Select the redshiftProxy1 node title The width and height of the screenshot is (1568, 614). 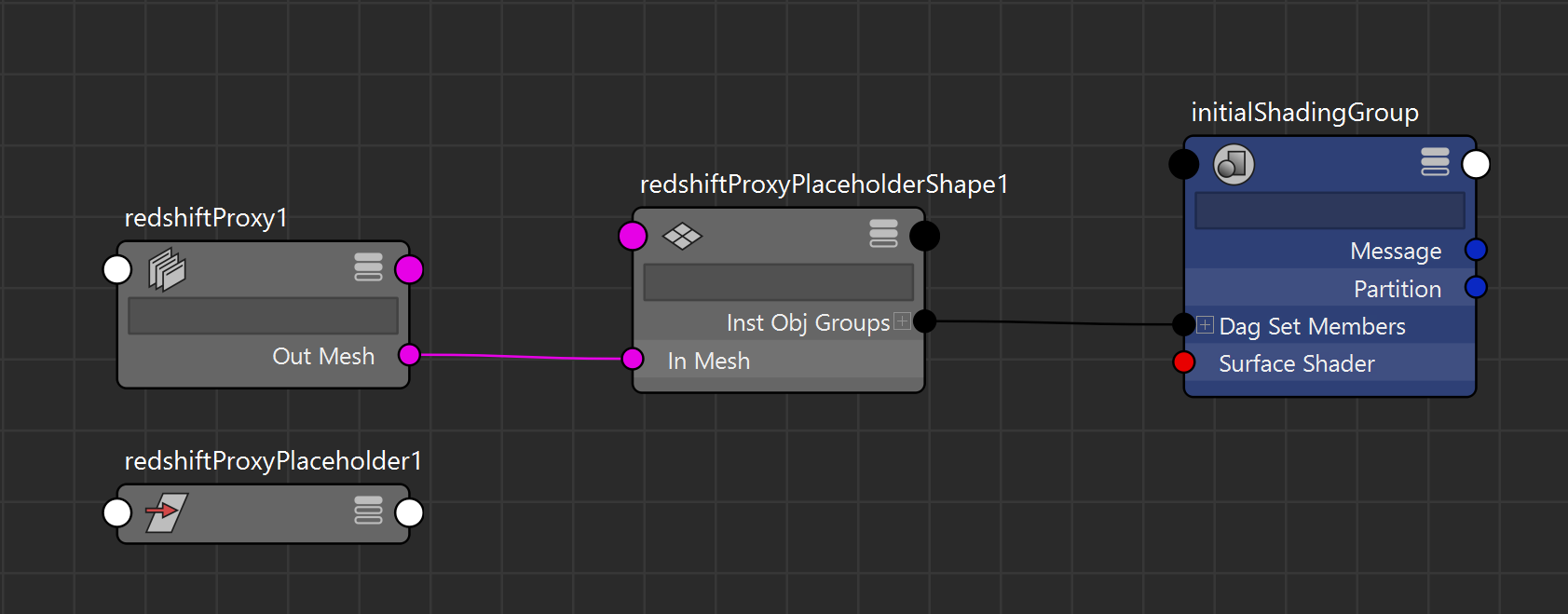click(x=206, y=218)
